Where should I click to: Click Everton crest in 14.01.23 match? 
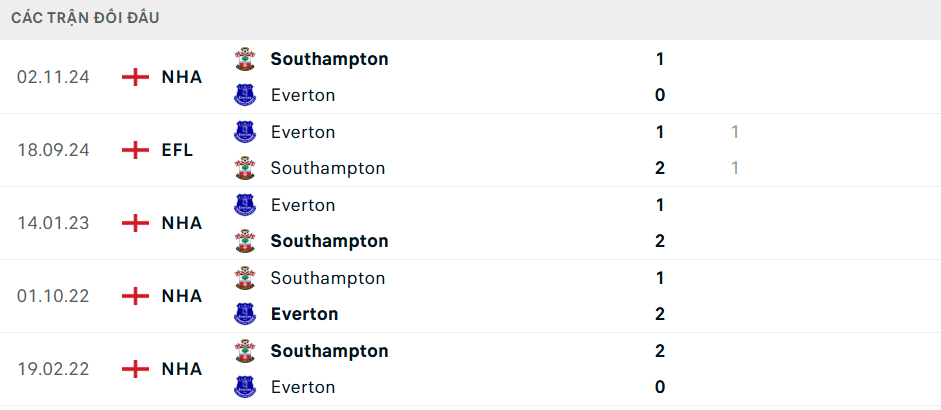click(245, 205)
